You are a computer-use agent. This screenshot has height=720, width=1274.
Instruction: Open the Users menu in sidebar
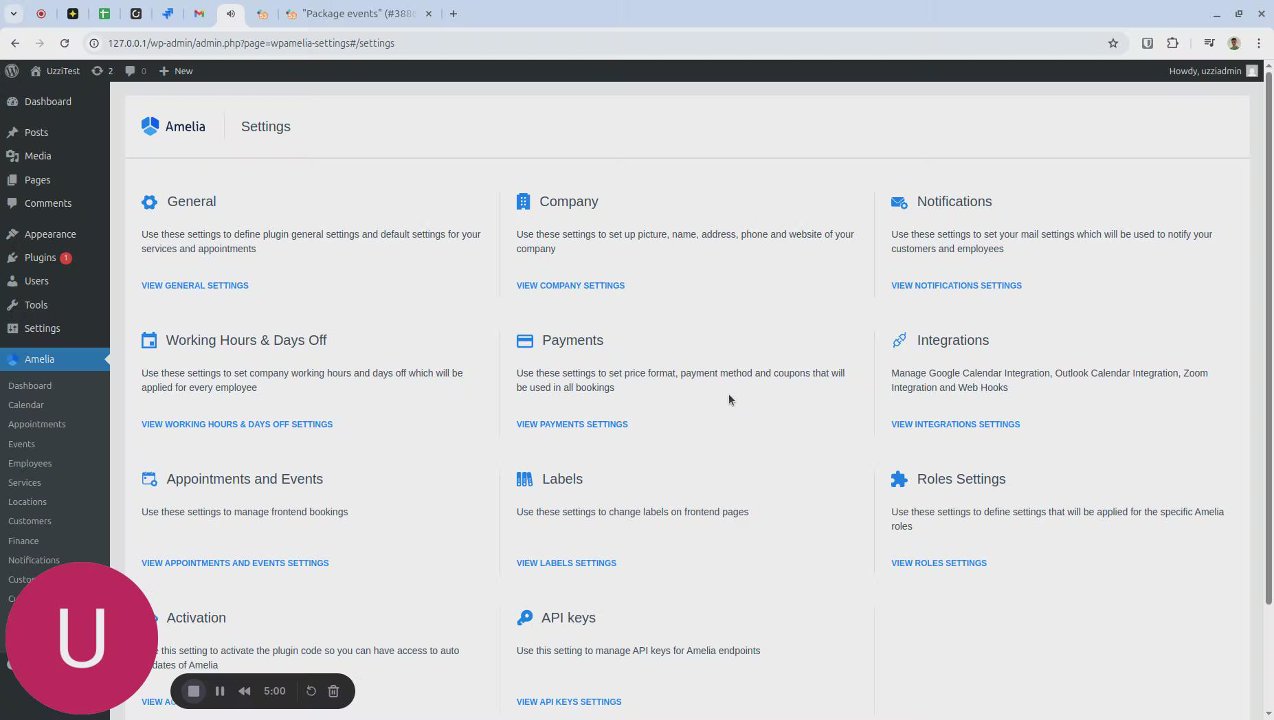pyautogui.click(x=36, y=281)
